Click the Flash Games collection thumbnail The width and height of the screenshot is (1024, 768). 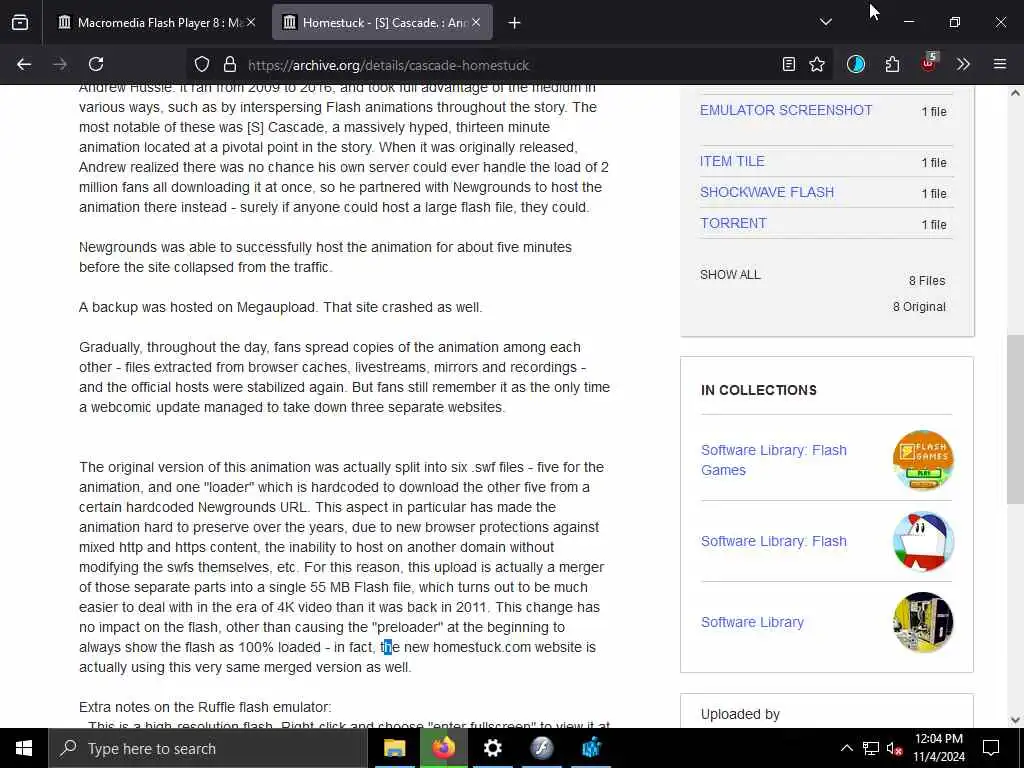923,460
